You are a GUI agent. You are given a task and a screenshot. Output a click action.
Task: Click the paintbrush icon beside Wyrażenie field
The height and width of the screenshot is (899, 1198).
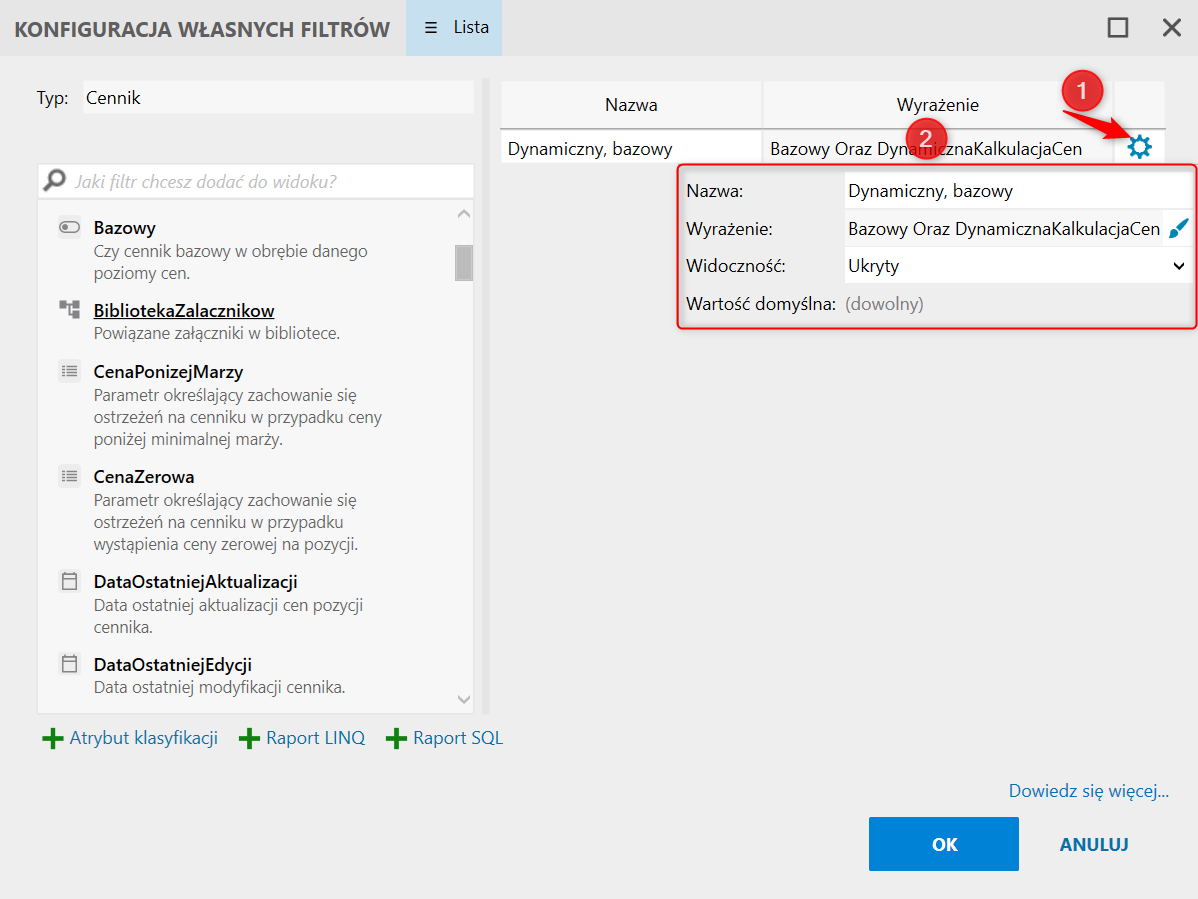tap(1179, 229)
